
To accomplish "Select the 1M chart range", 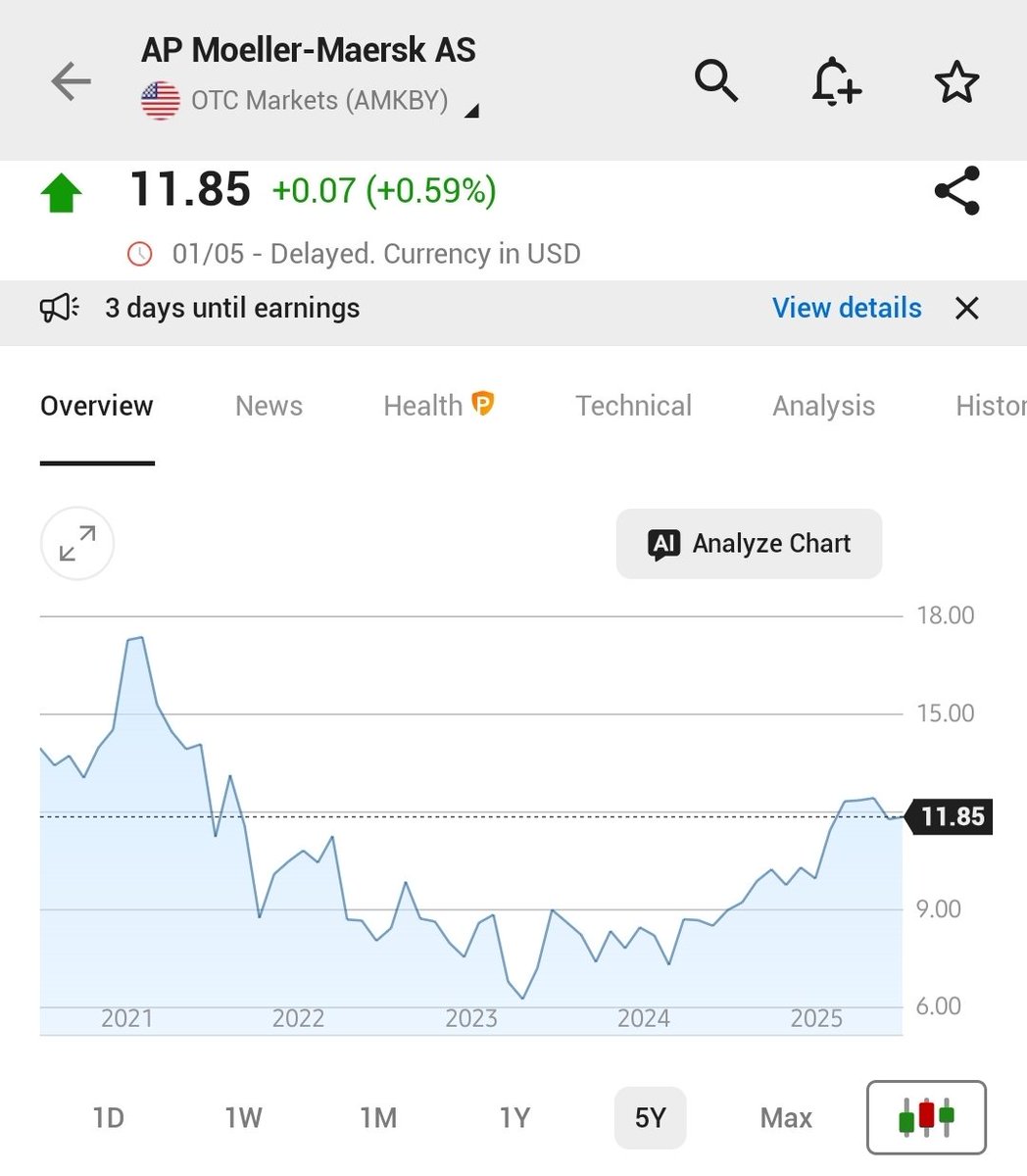I will coord(378,1117).
